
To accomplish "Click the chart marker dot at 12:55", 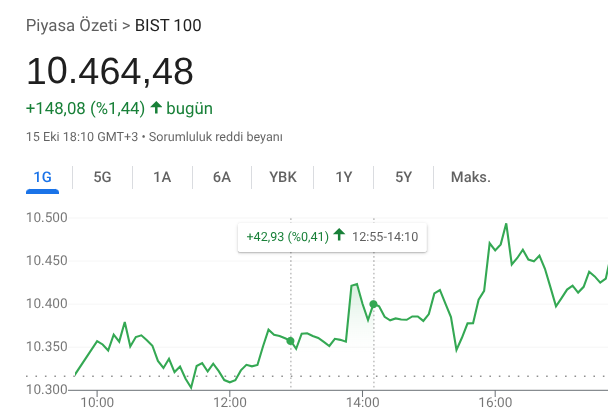I will [291, 342].
